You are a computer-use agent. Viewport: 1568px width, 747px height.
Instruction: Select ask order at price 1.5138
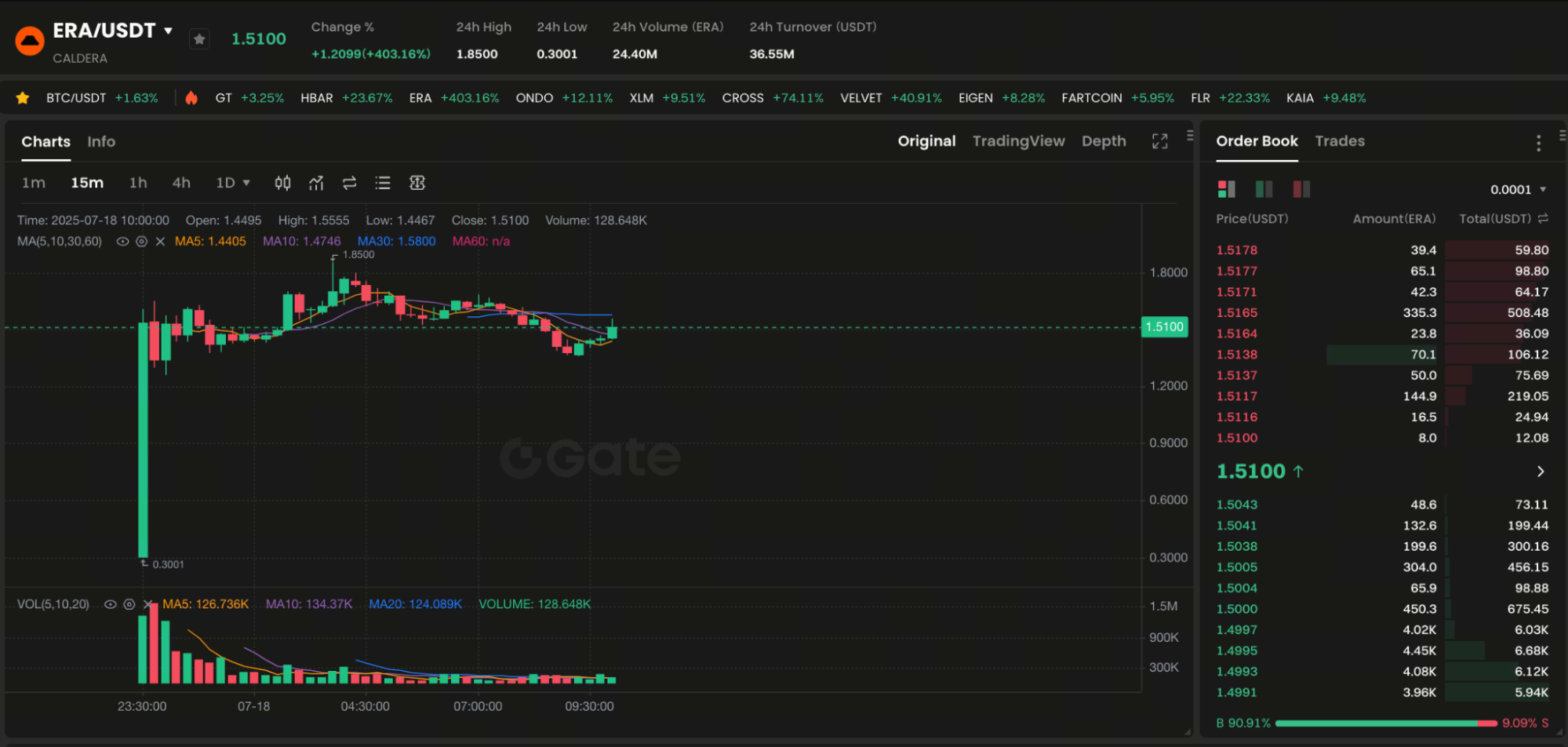click(x=1382, y=355)
